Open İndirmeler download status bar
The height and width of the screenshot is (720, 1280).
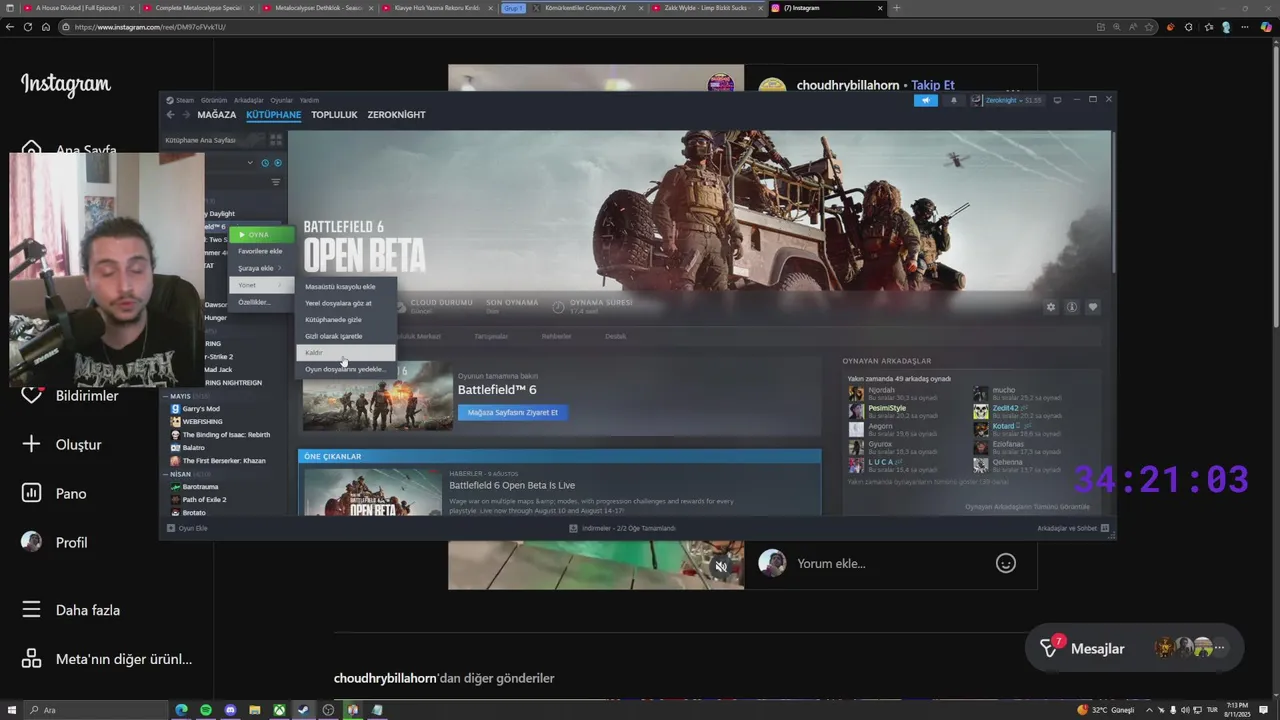pyautogui.click(x=622, y=528)
